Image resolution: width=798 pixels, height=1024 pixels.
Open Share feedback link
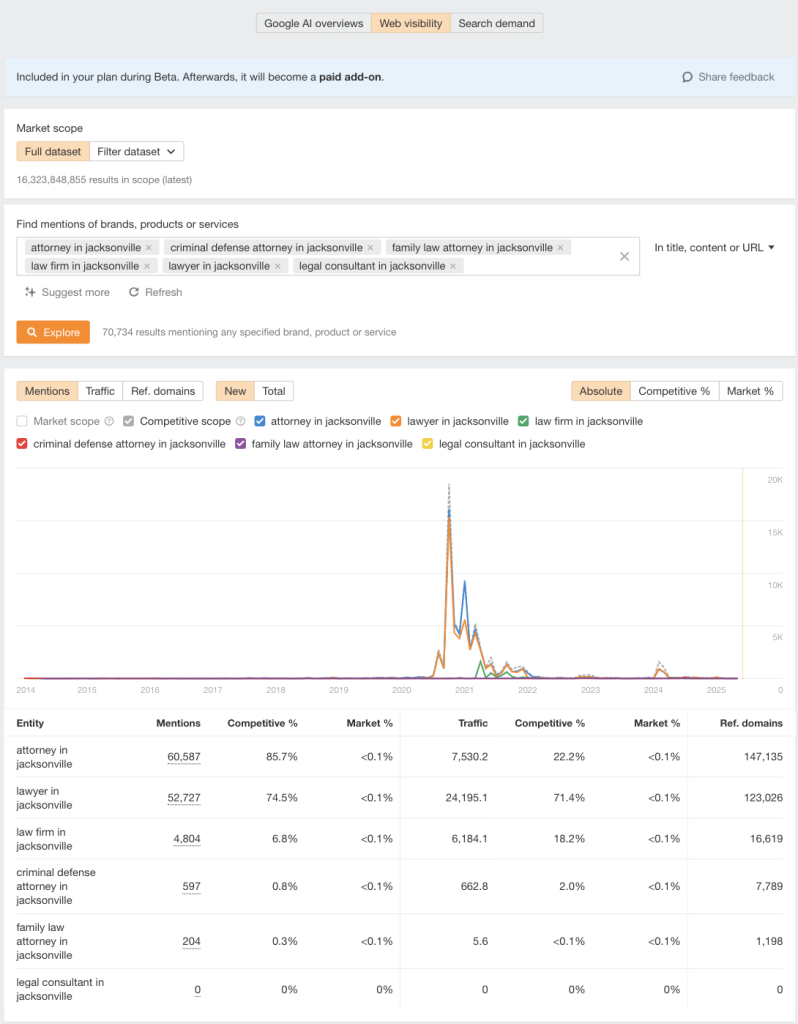[728, 76]
